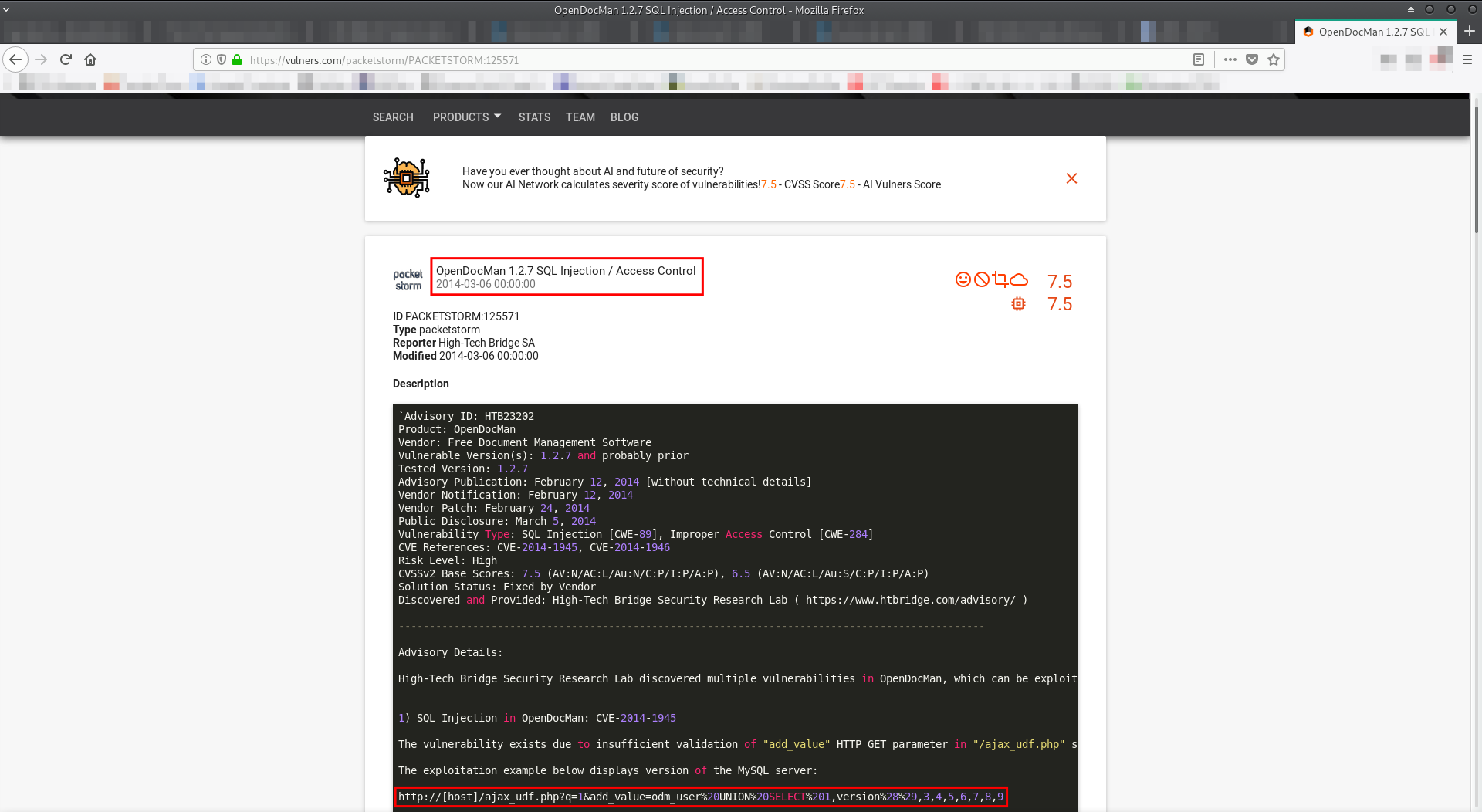Click the packet storm logo
The width and height of the screenshot is (1482, 812).
[408, 280]
